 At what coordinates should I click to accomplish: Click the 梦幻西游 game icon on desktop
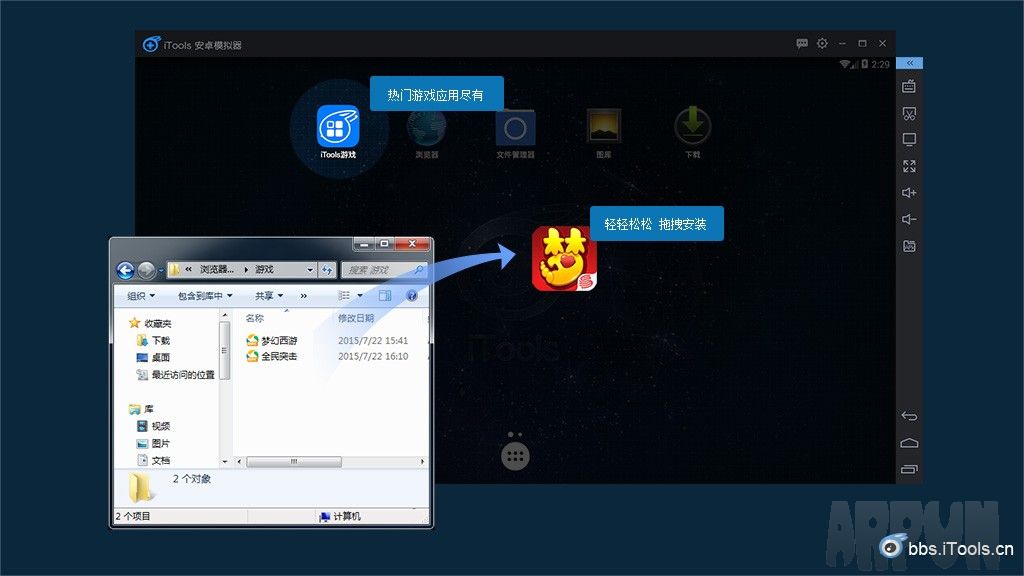[x=564, y=259]
